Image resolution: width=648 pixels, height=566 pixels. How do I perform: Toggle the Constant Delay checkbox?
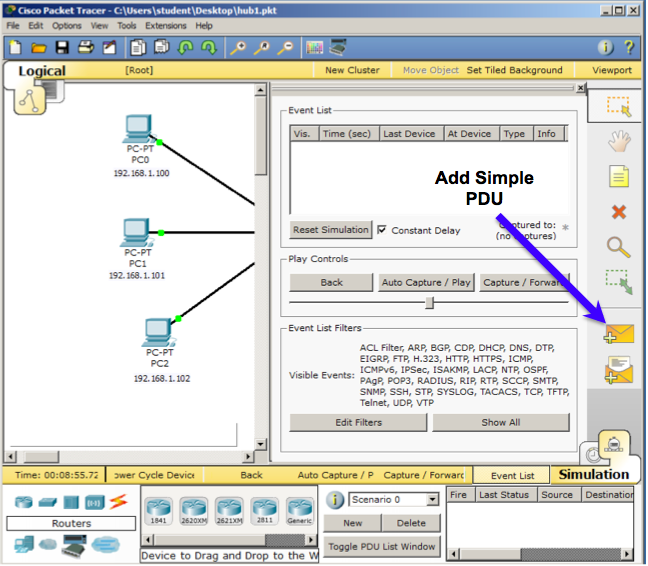tap(382, 230)
